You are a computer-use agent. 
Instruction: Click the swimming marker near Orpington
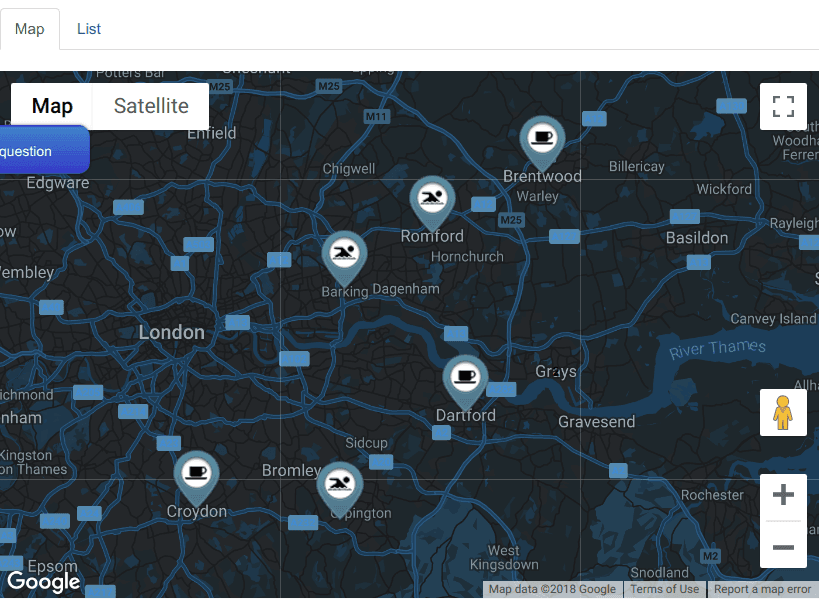click(x=340, y=489)
